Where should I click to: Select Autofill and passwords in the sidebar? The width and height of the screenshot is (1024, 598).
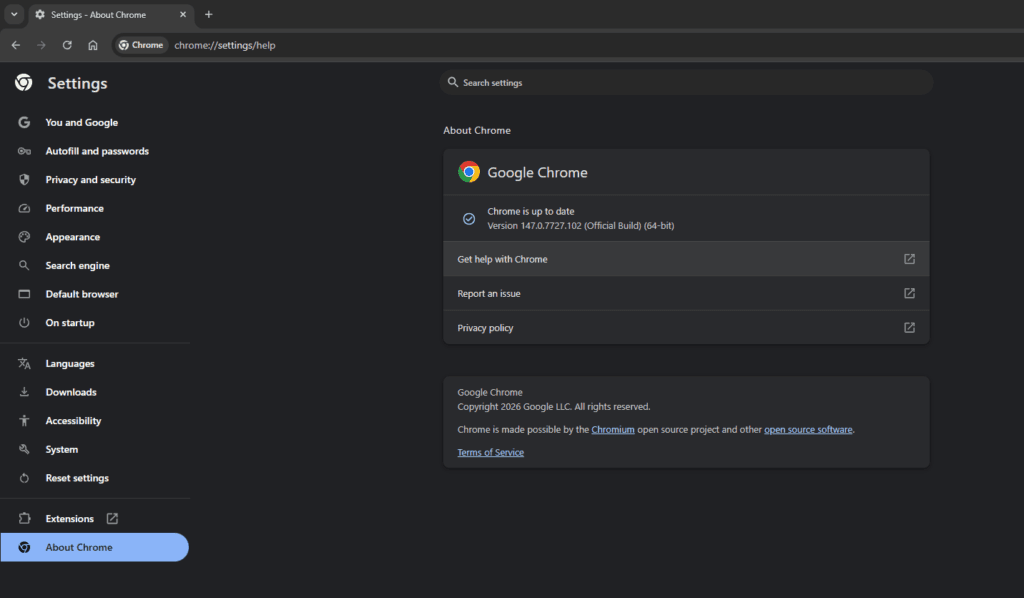[x=96, y=151]
